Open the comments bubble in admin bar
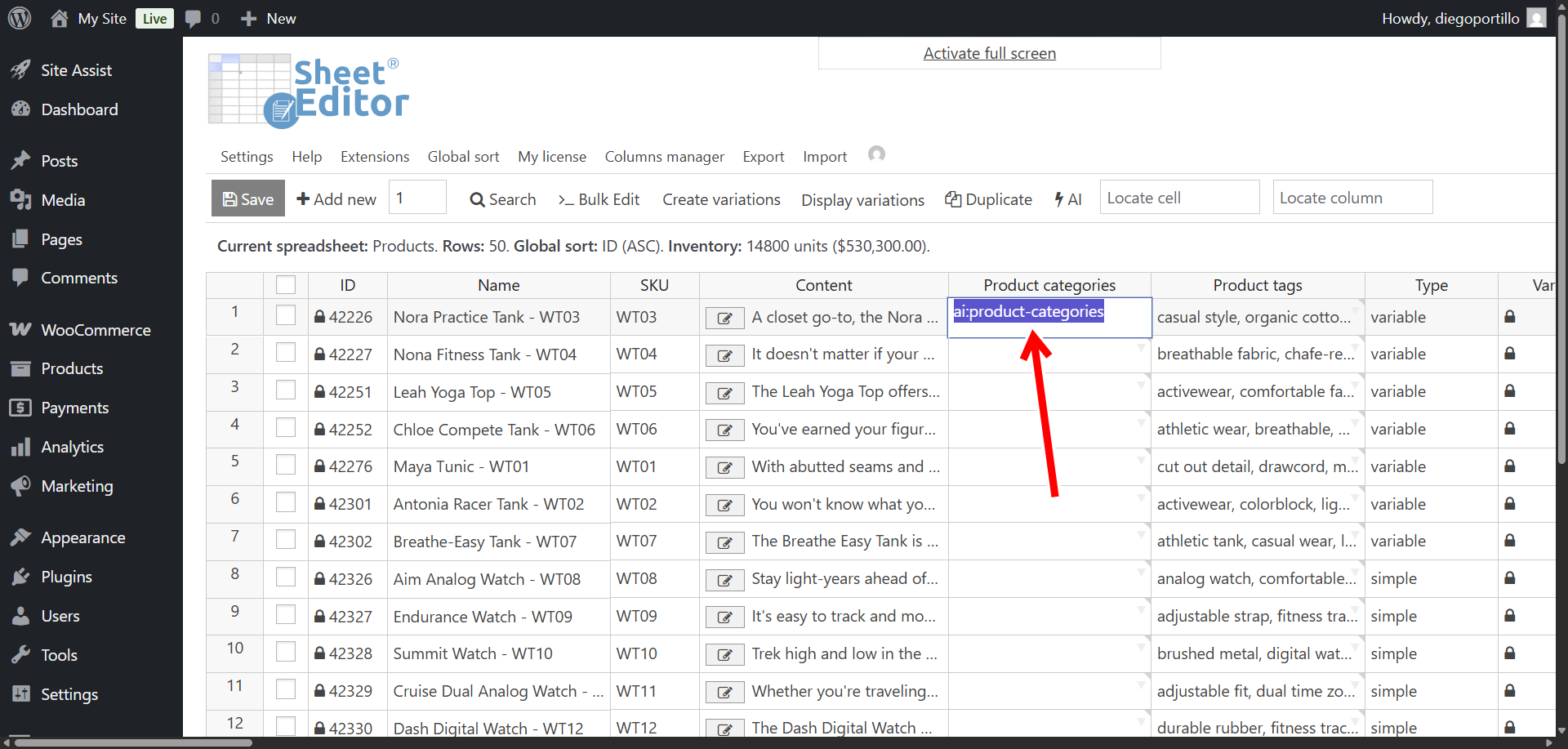 click(x=194, y=19)
